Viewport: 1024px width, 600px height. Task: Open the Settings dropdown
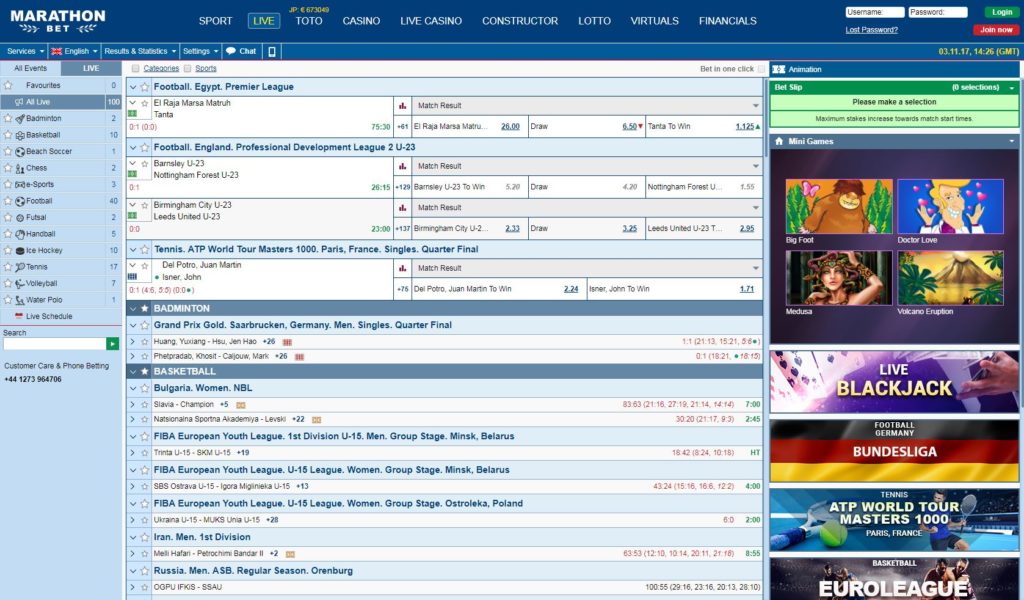(x=200, y=51)
